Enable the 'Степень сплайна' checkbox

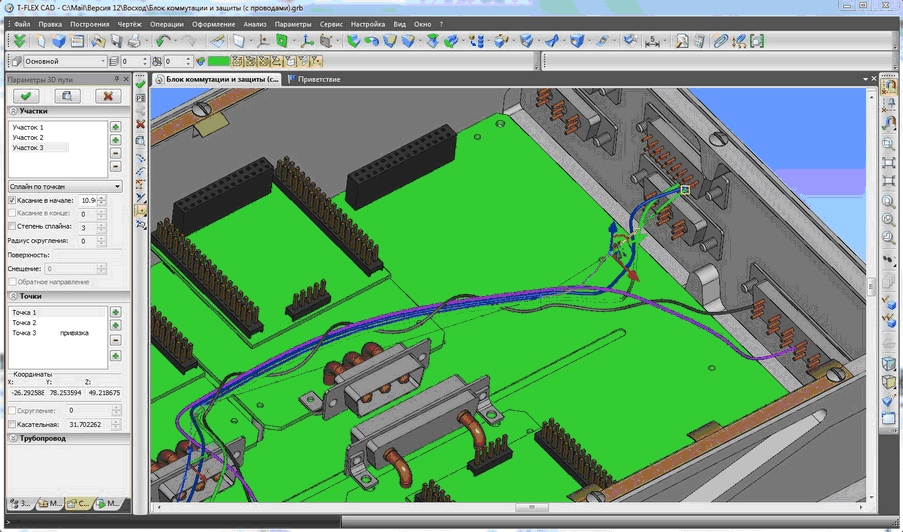pyautogui.click(x=12, y=227)
